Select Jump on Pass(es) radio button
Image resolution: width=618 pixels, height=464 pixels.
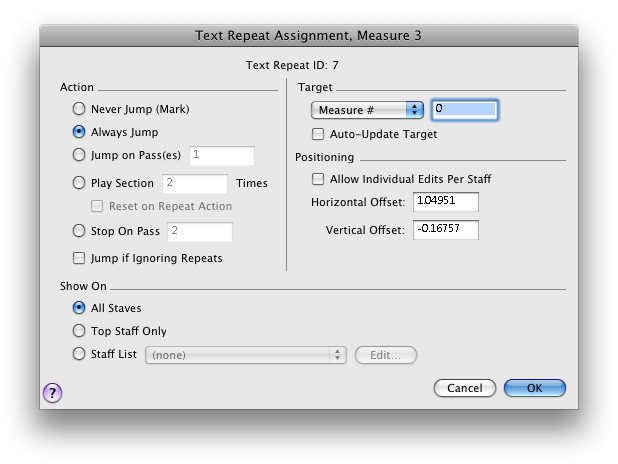coord(79,155)
